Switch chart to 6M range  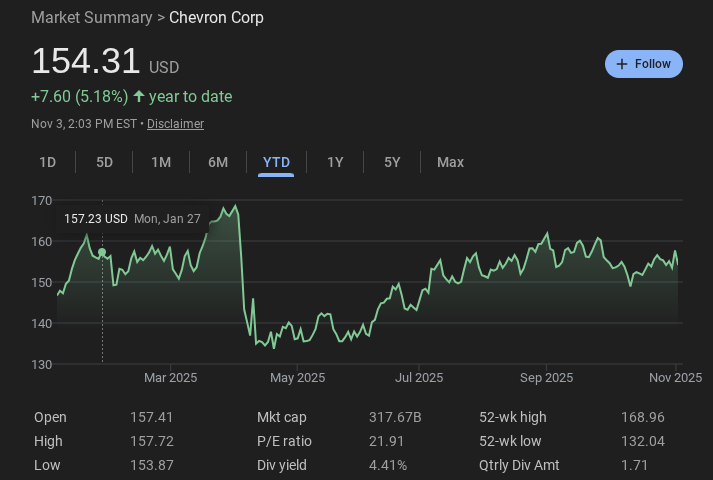pyautogui.click(x=218, y=162)
